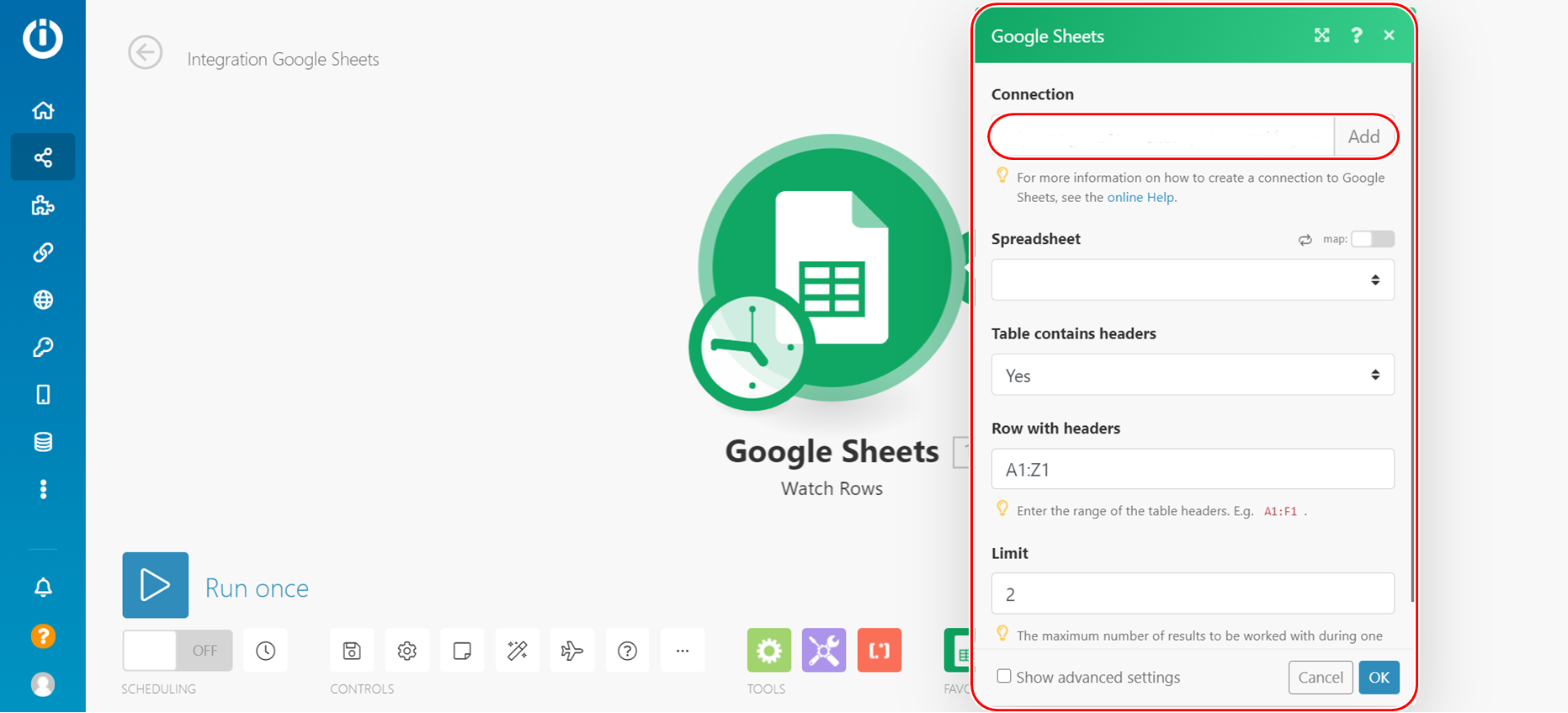Open More vertical dots in the sidebar
Screen dimensions: 1568x713
(43, 489)
